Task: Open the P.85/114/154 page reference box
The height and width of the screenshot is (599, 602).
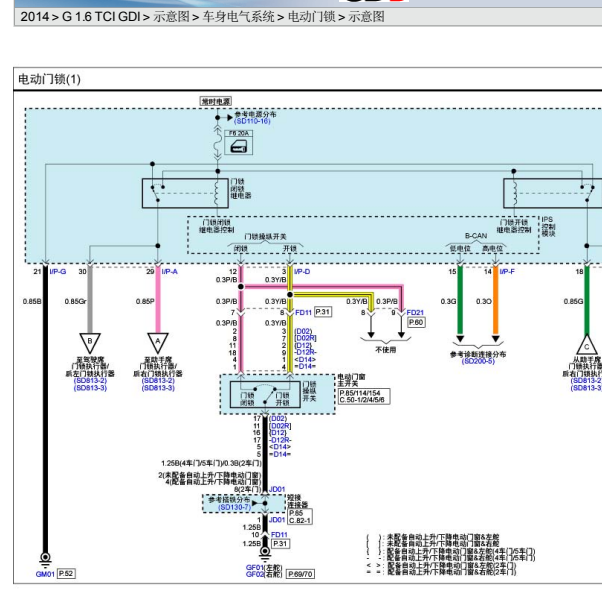Action: point(364,396)
